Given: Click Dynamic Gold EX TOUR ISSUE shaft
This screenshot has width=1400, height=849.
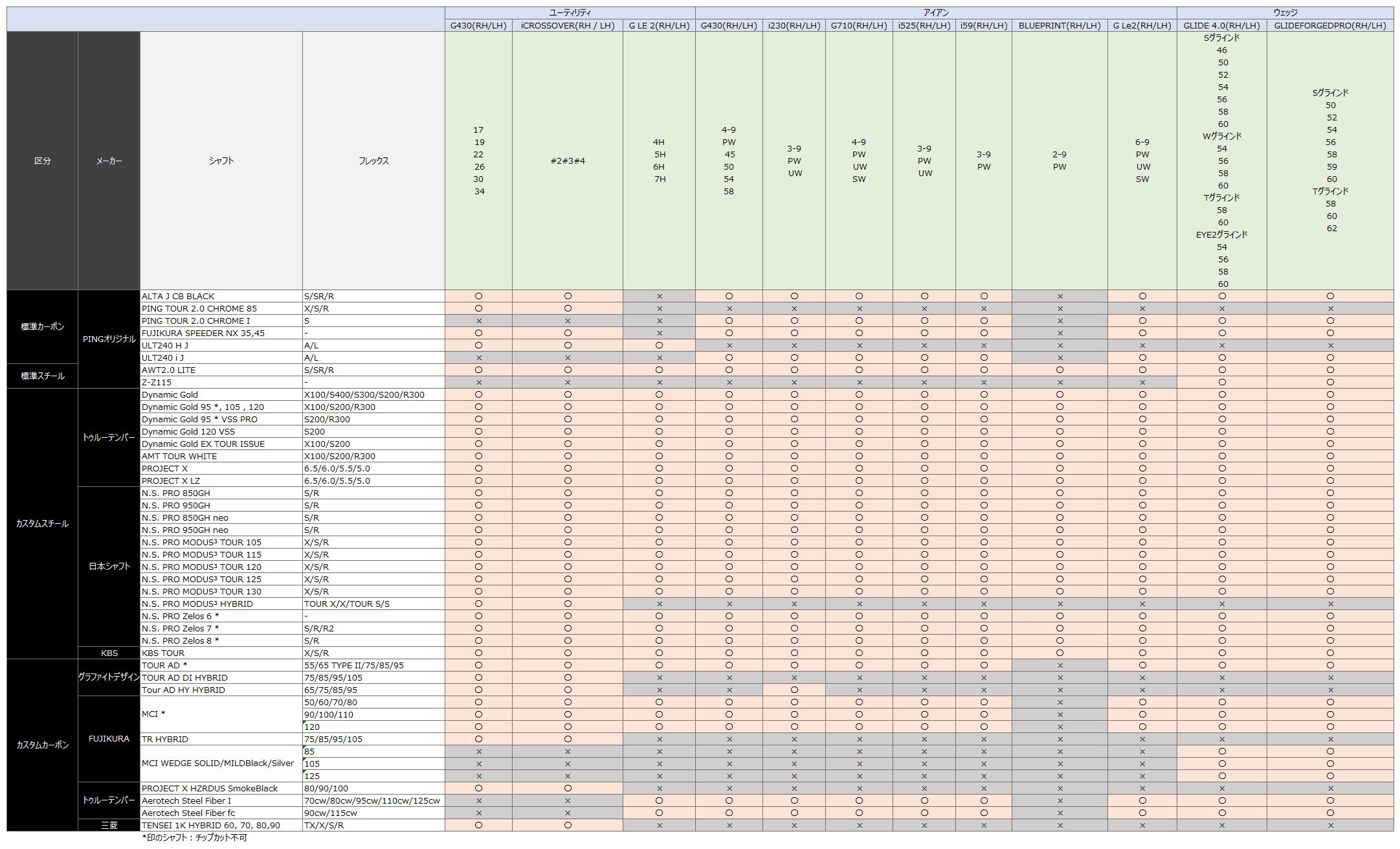Looking at the screenshot, I should pyautogui.click(x=221, y=444).
